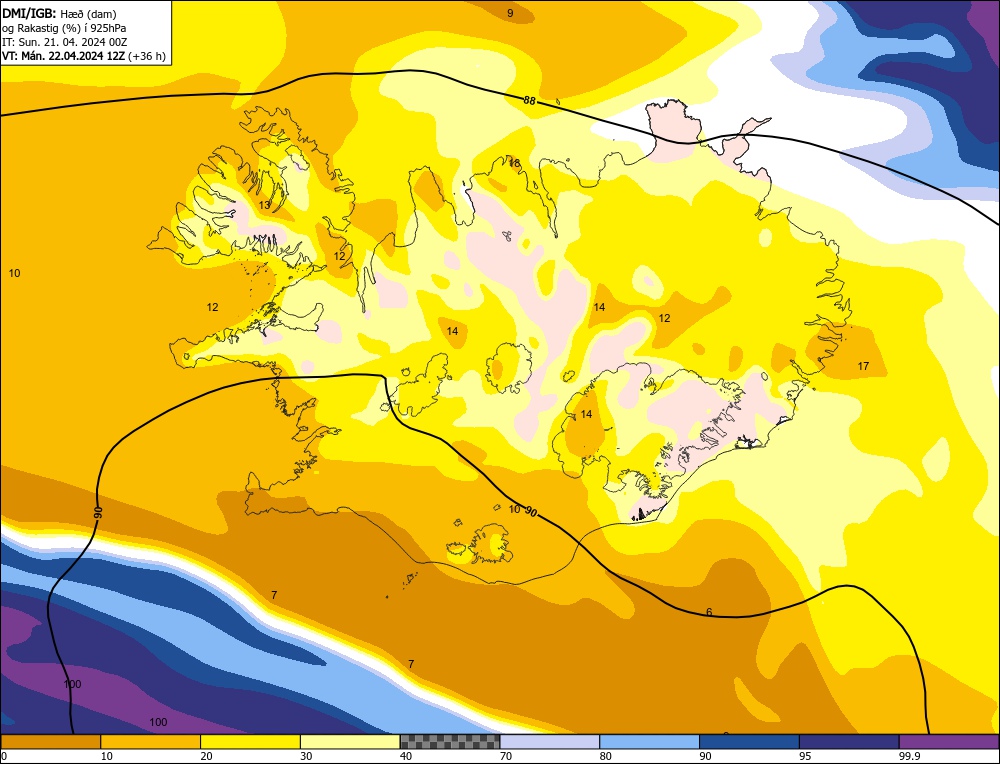Select the lavender 70–80% legend swatch

click(x=550, y=742)
